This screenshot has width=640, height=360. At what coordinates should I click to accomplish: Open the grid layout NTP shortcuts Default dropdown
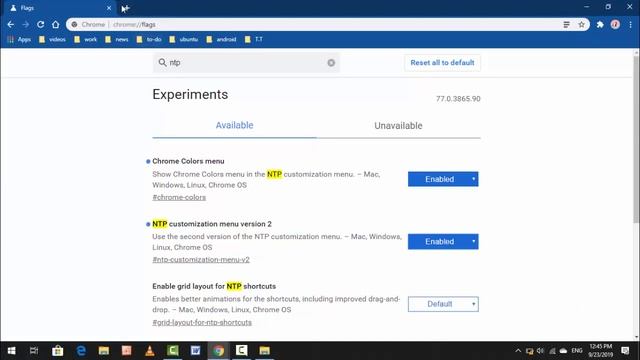[443, 304]
